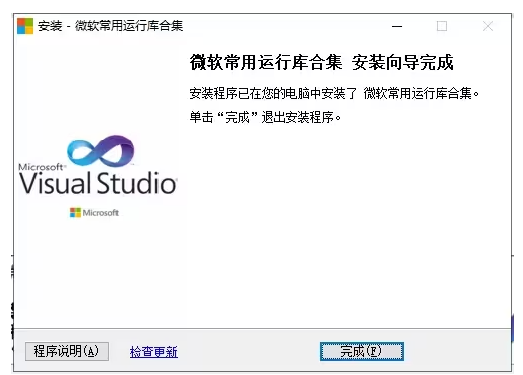Viewport: 523px width, 375px height.
Task: Close the installer with the X icon
Action: (x=488, y=26)
